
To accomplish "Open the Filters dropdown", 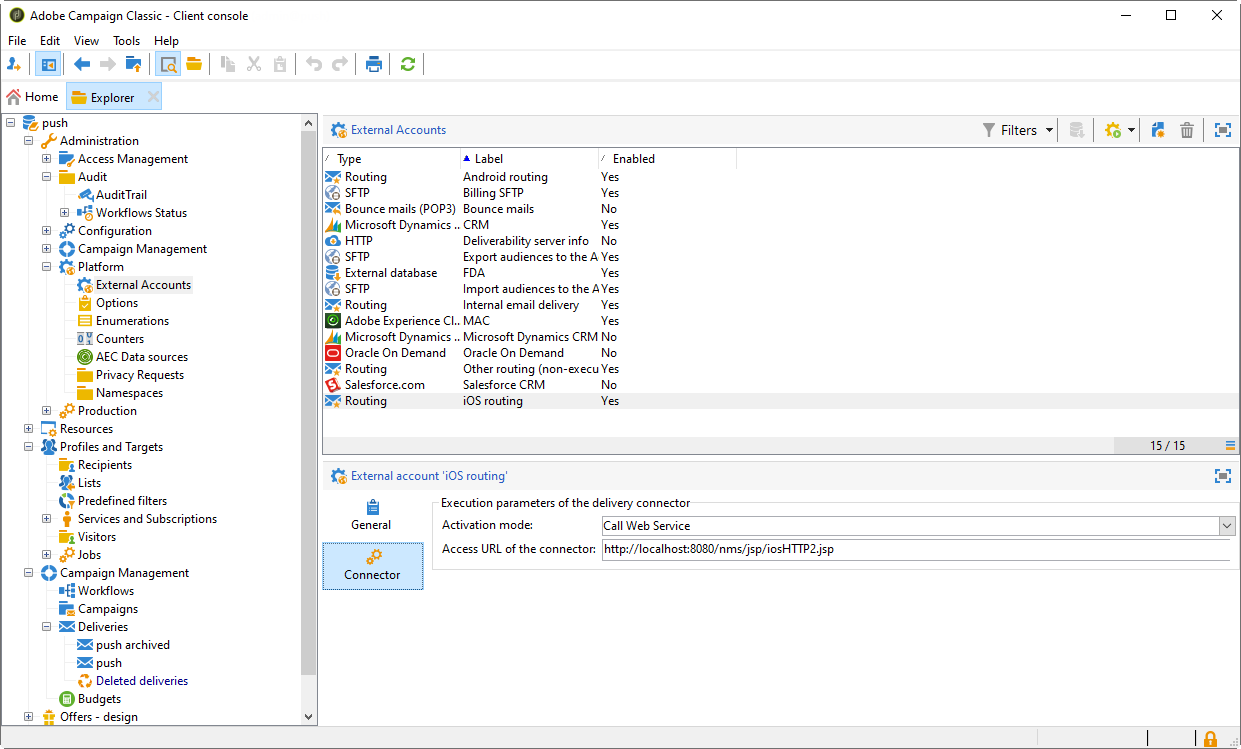I will click(1019, 130).
